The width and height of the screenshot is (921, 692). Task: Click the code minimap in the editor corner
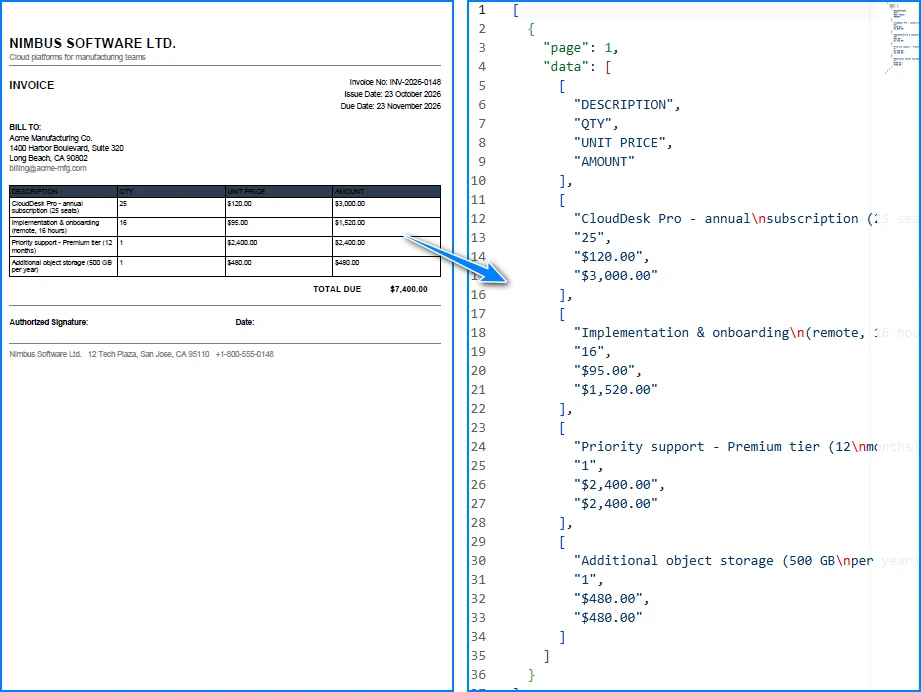tap(902, 36)
